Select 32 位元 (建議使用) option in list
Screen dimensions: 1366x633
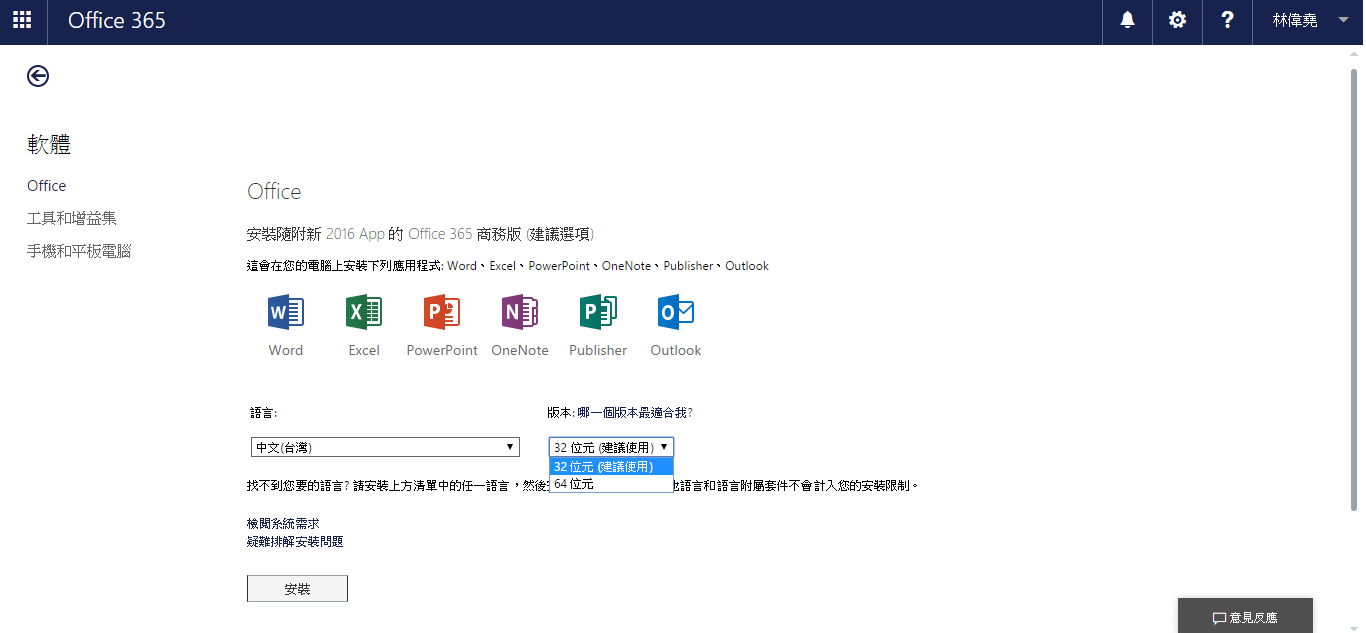tap(611, 466)
